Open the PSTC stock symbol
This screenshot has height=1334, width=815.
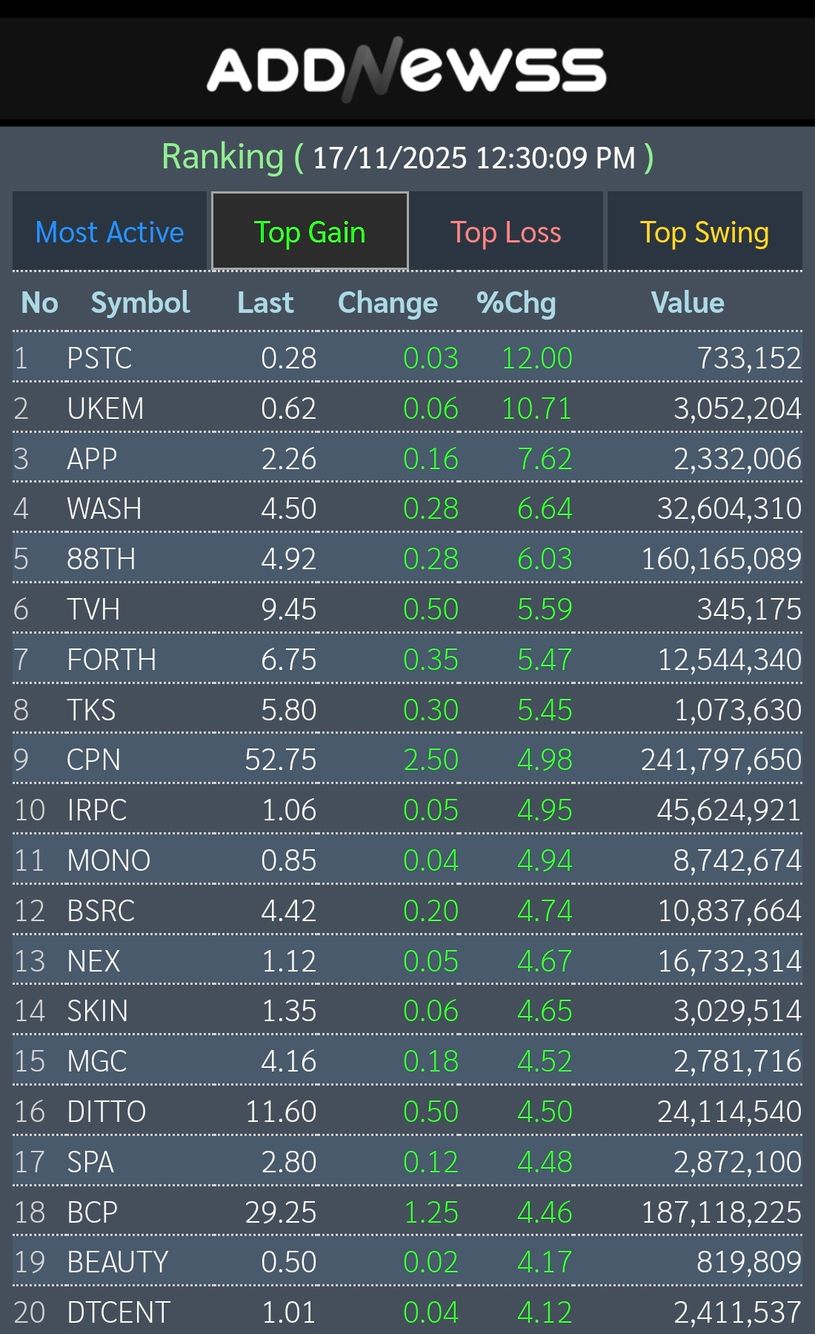[99, 358]
